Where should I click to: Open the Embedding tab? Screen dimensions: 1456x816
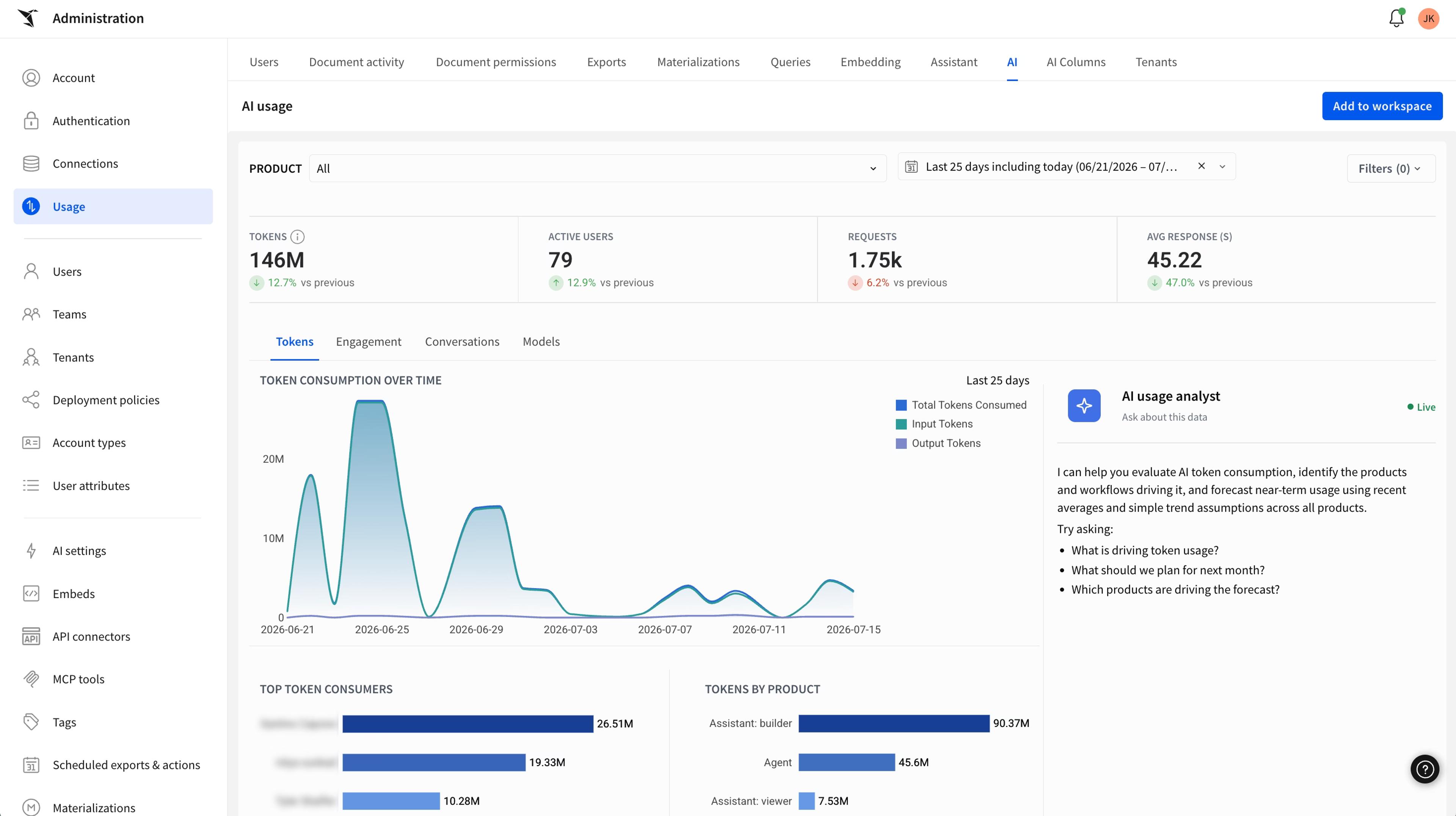871,62
